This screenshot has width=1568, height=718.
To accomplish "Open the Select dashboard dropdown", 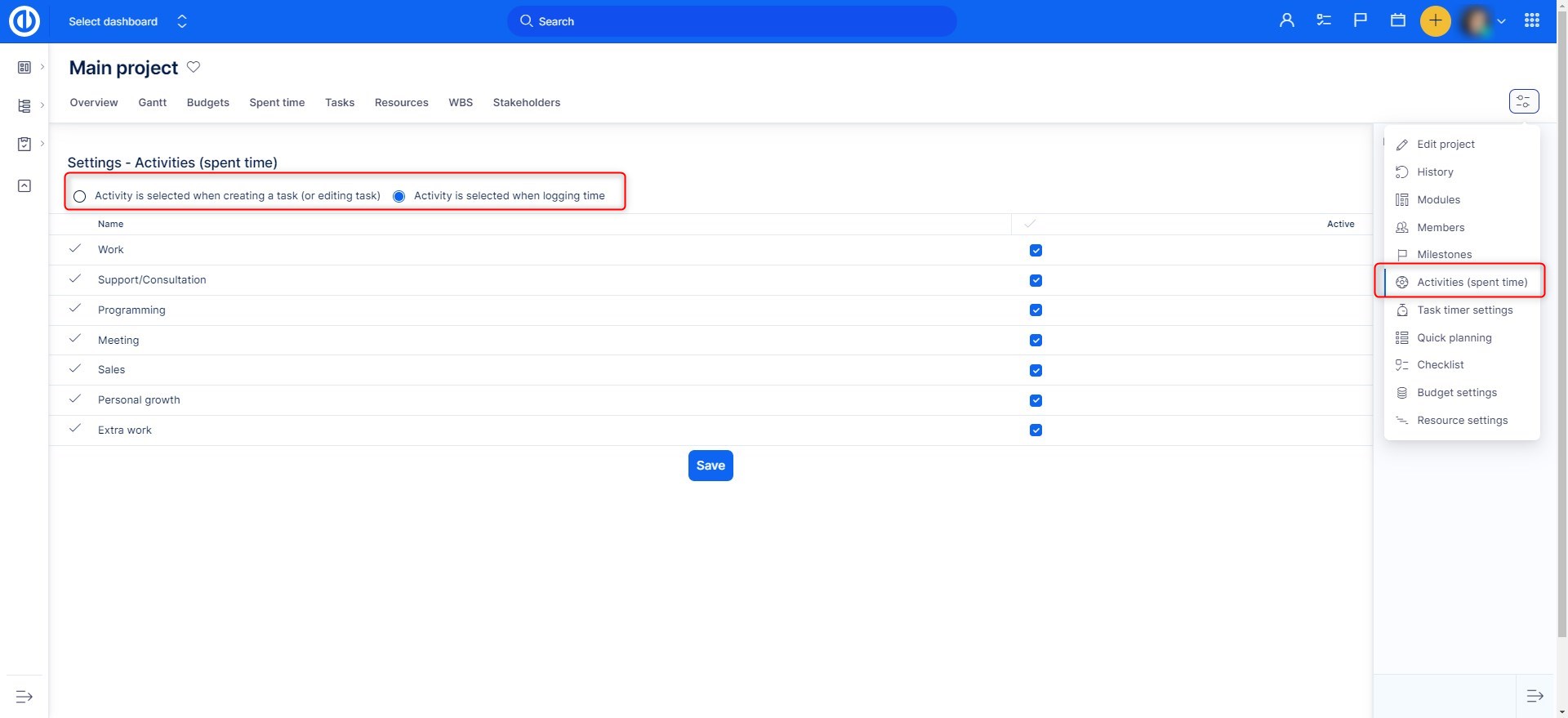I will [127, 21].
